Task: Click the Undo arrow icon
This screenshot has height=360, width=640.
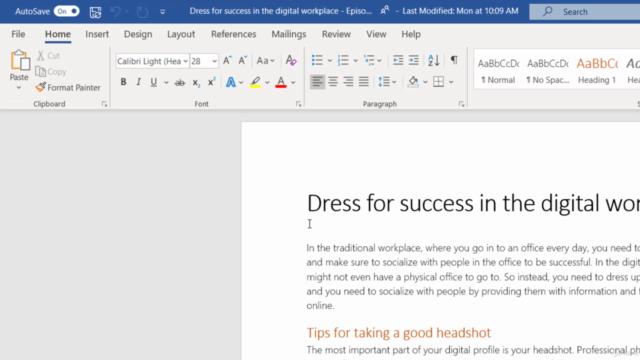Action: click(x=115, y=12)
